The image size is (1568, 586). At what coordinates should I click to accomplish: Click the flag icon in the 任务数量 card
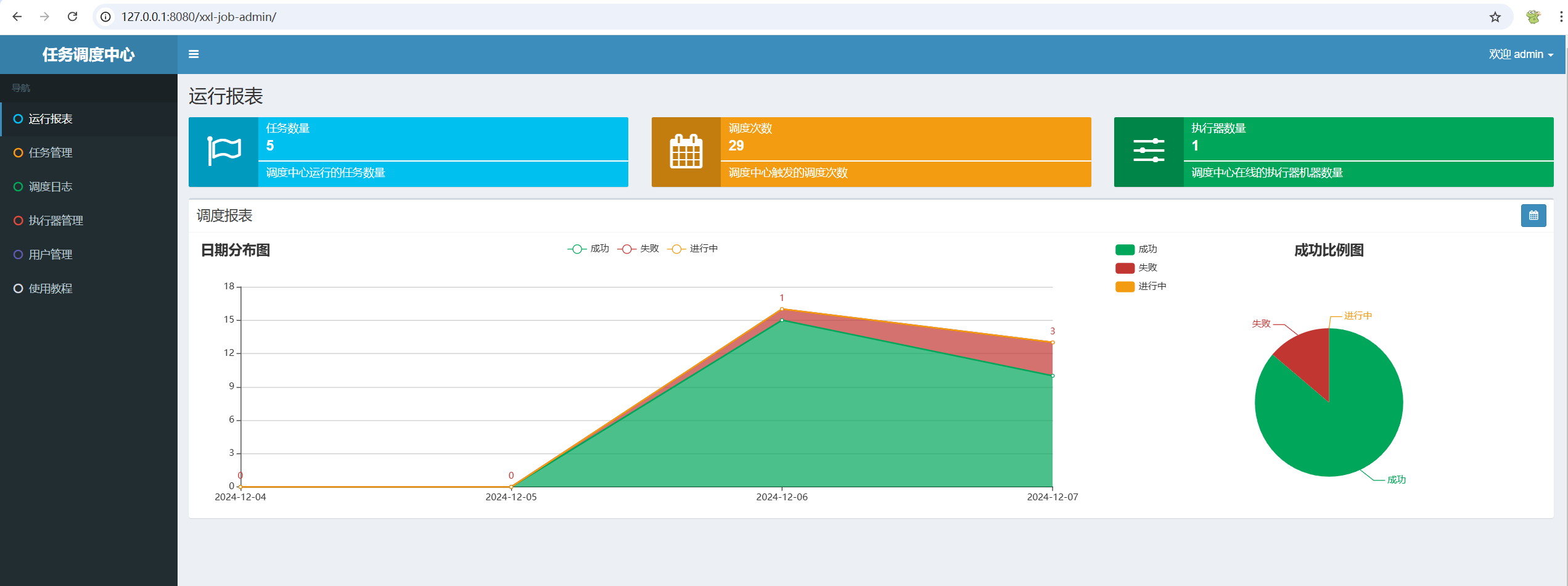pyautogui.click(x=224, y=151)
